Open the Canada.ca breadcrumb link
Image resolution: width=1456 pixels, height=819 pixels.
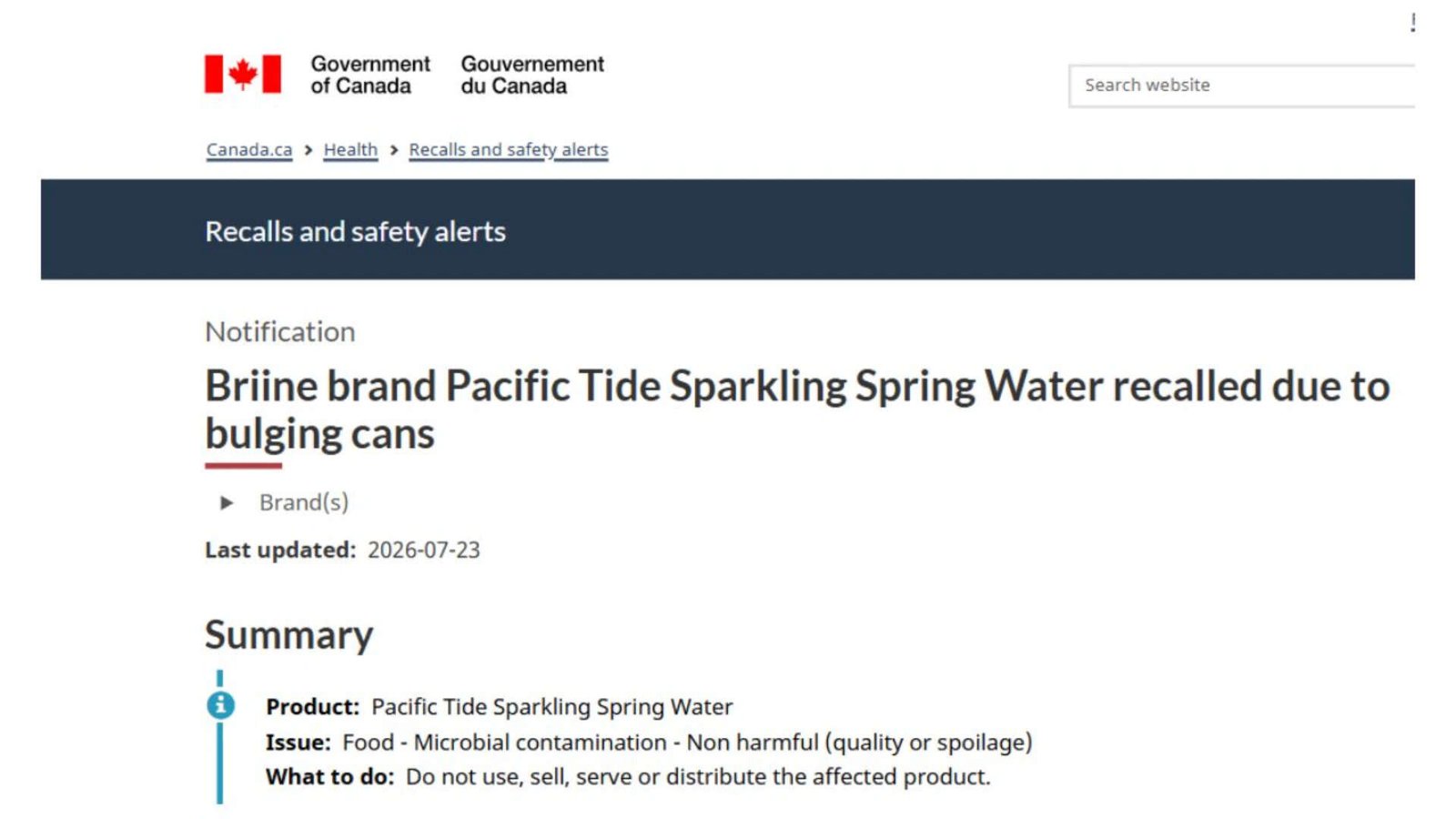(x=249, y=150)
